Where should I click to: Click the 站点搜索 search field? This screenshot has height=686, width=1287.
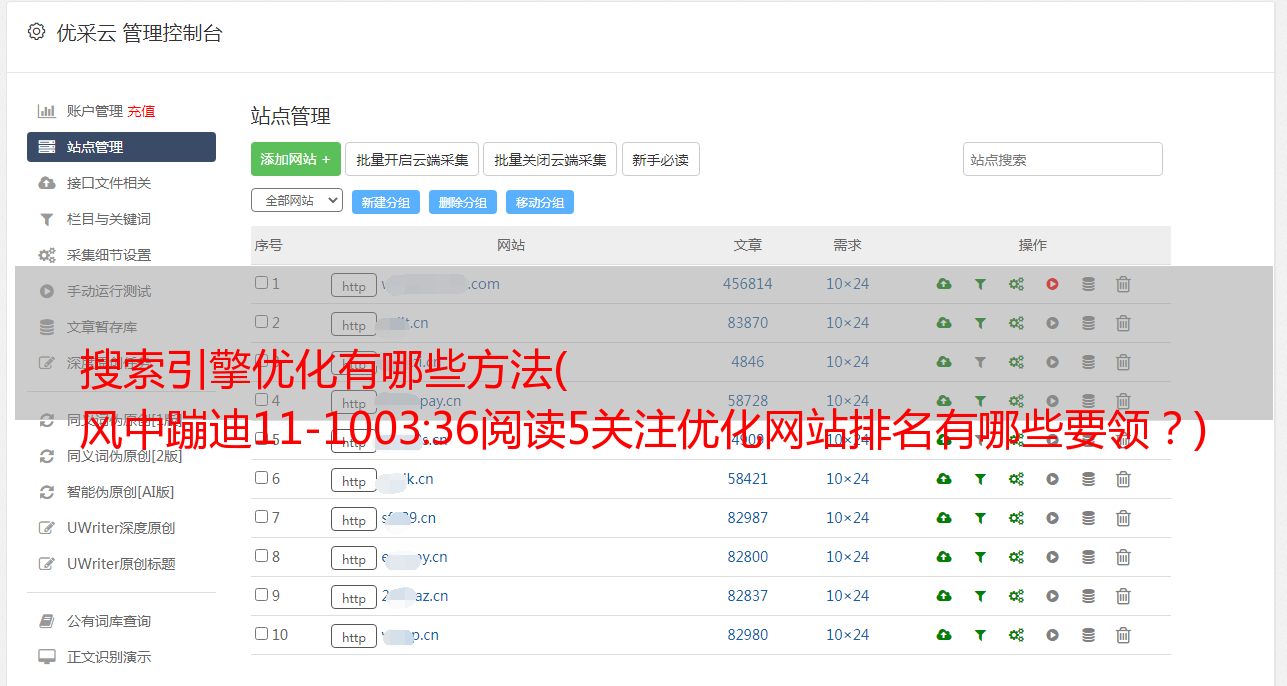tap(1063, 159)
